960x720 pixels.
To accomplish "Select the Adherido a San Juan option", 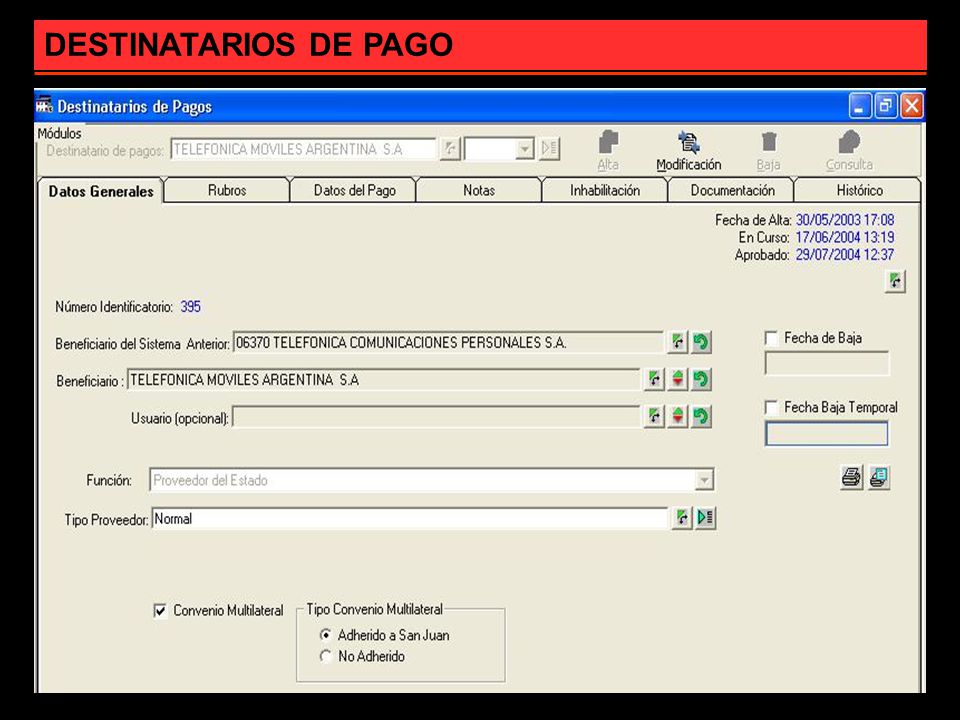I will pyautogui.click(x=326, y=635).
